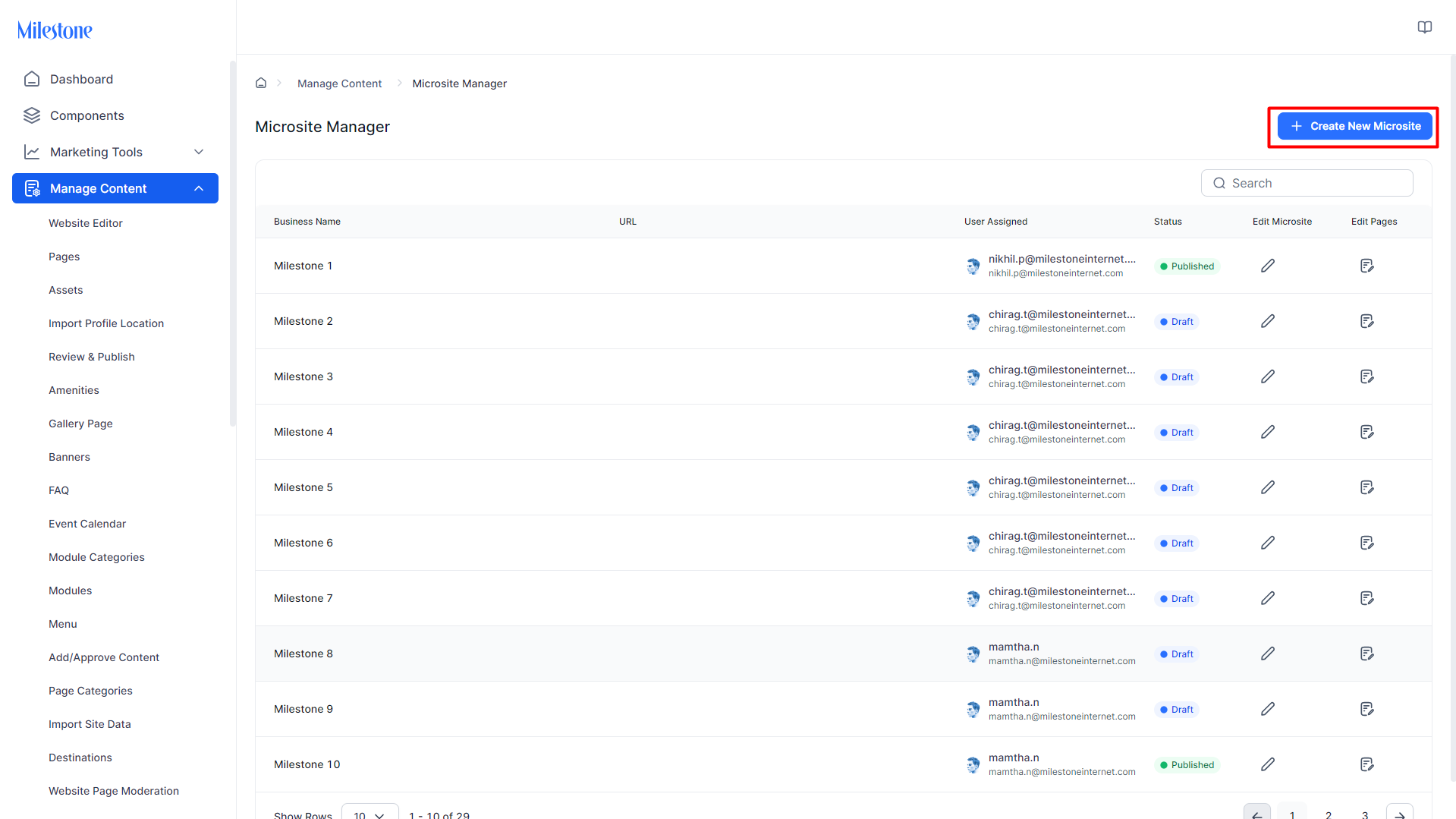Select Import Profile Location menu item
This screenshot has height=819, width=1456.
[x=106, y=323]
